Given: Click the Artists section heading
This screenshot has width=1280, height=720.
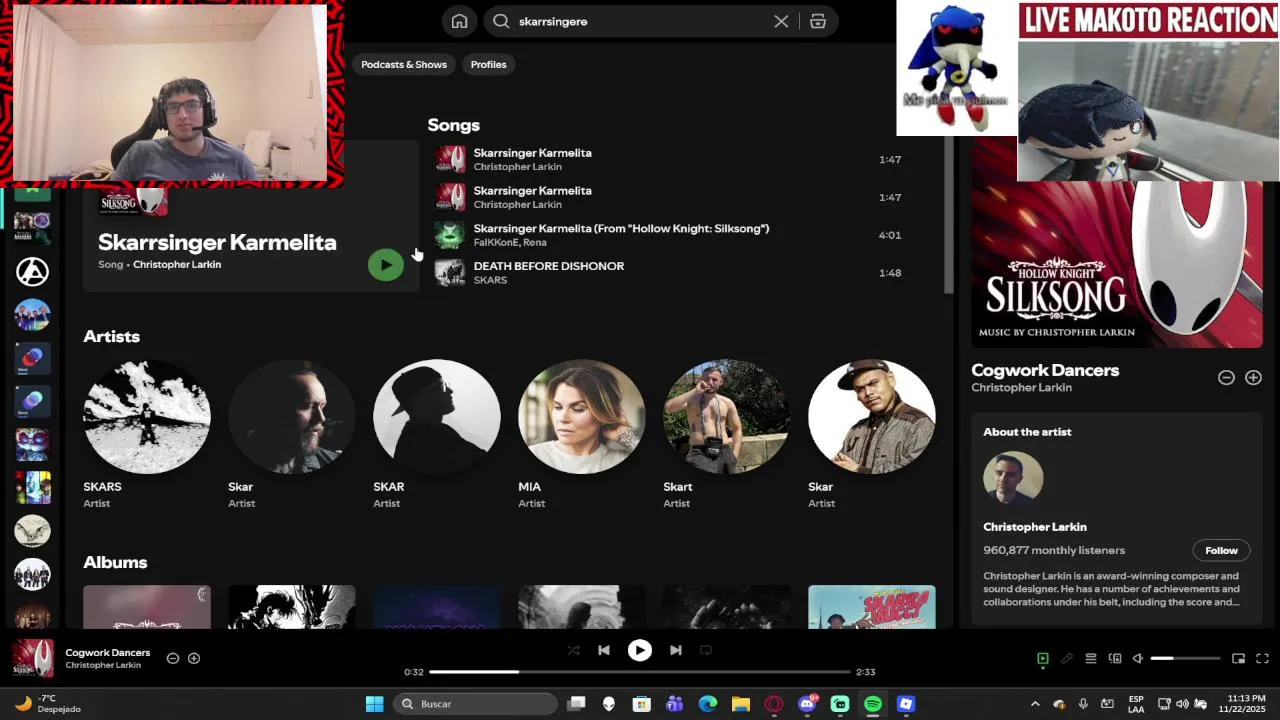Looking at the screenshot, I should click(x=112, y=336).
